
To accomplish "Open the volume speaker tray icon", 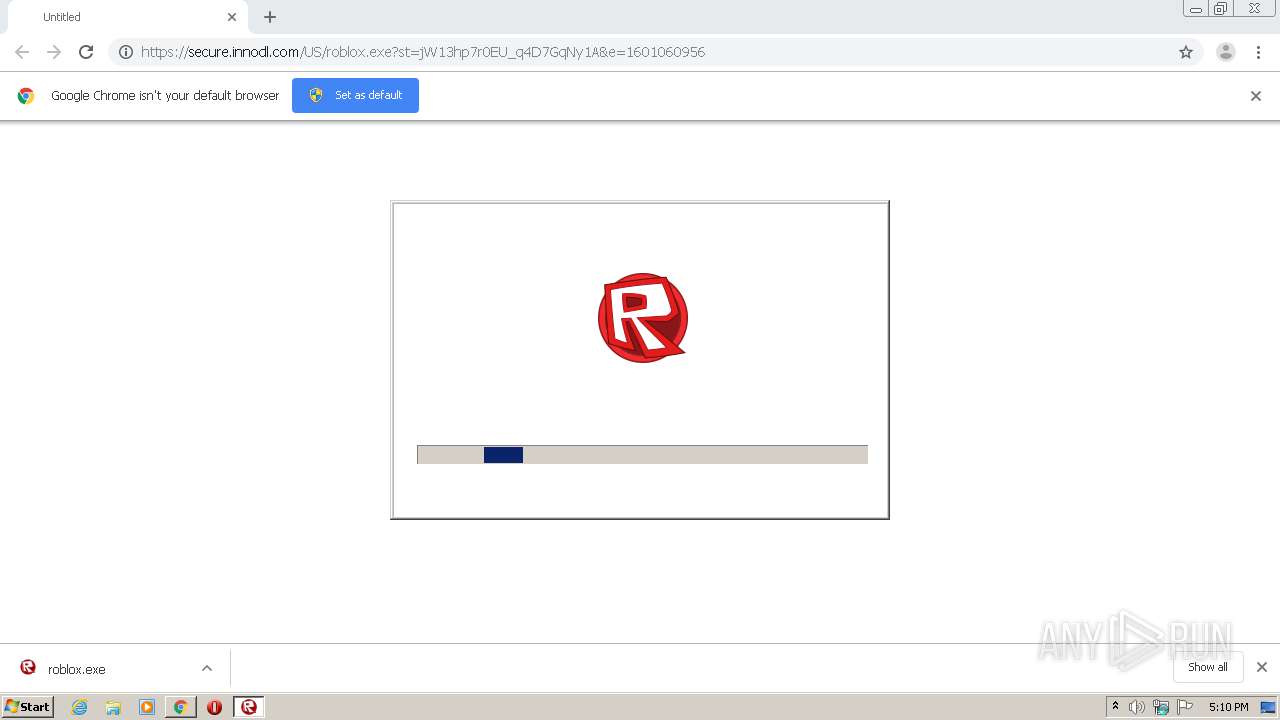I will coord(1137,707).
